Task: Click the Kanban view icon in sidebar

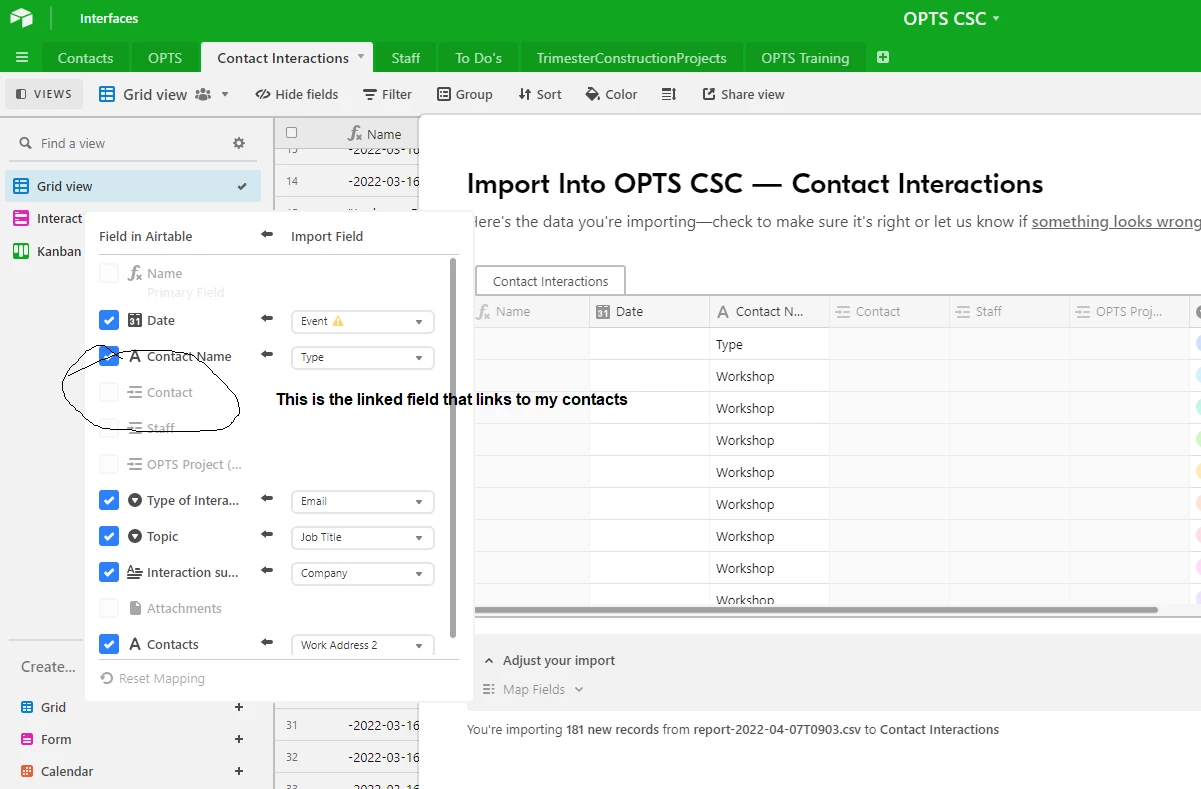Action: pyautogui.click(x=21, y=251)
